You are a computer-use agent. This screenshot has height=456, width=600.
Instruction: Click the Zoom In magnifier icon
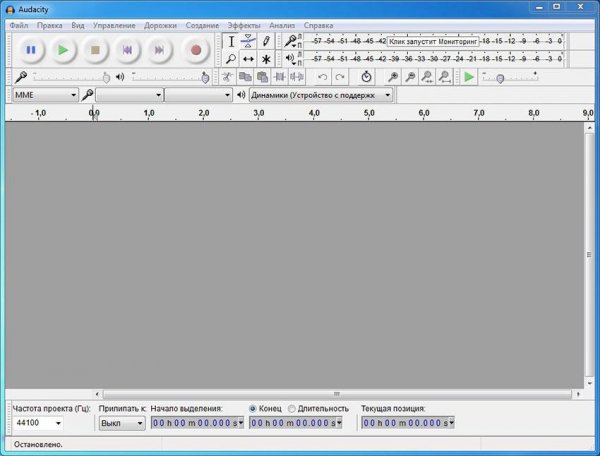(x=393, y=77)
